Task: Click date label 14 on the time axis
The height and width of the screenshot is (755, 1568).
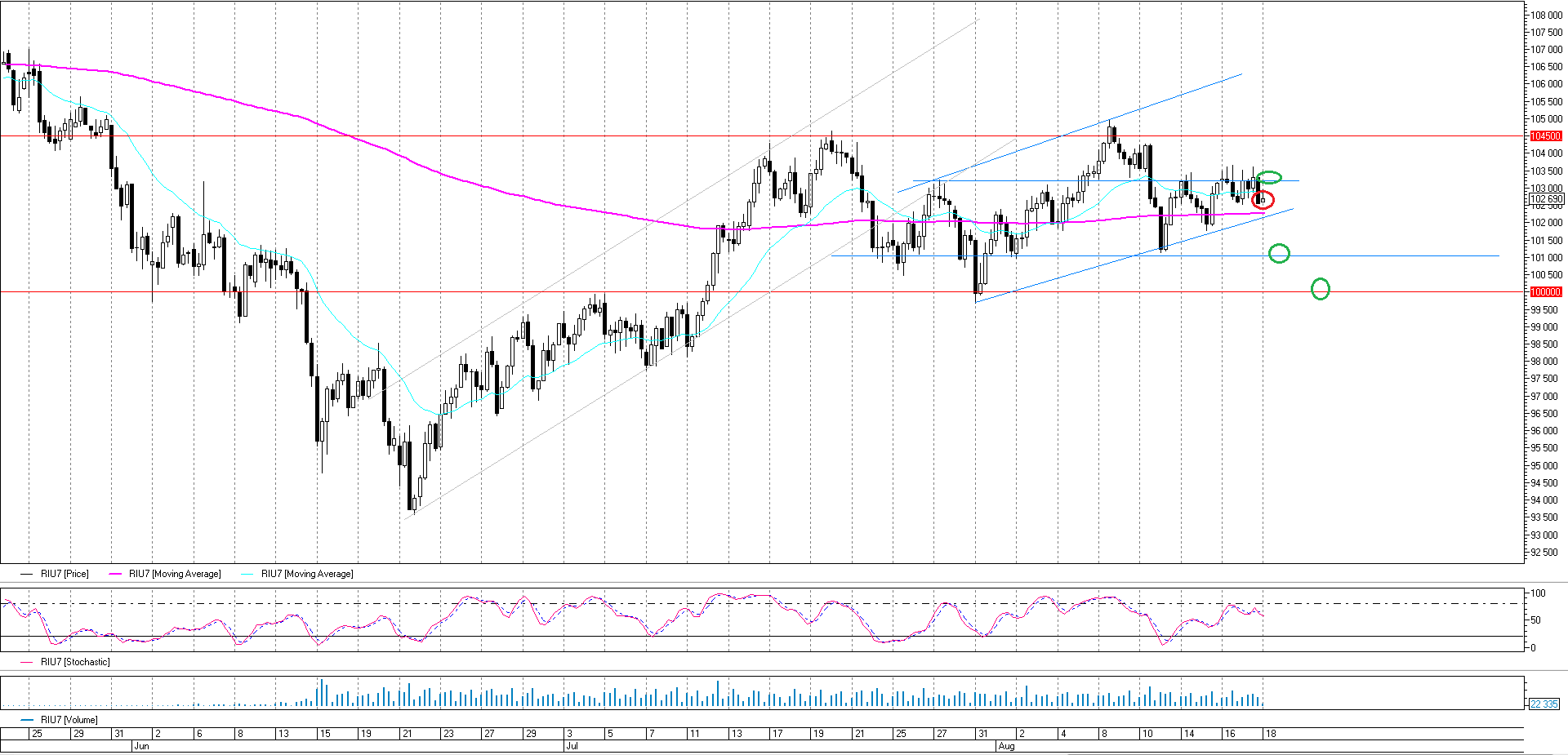Action: 1189,734
